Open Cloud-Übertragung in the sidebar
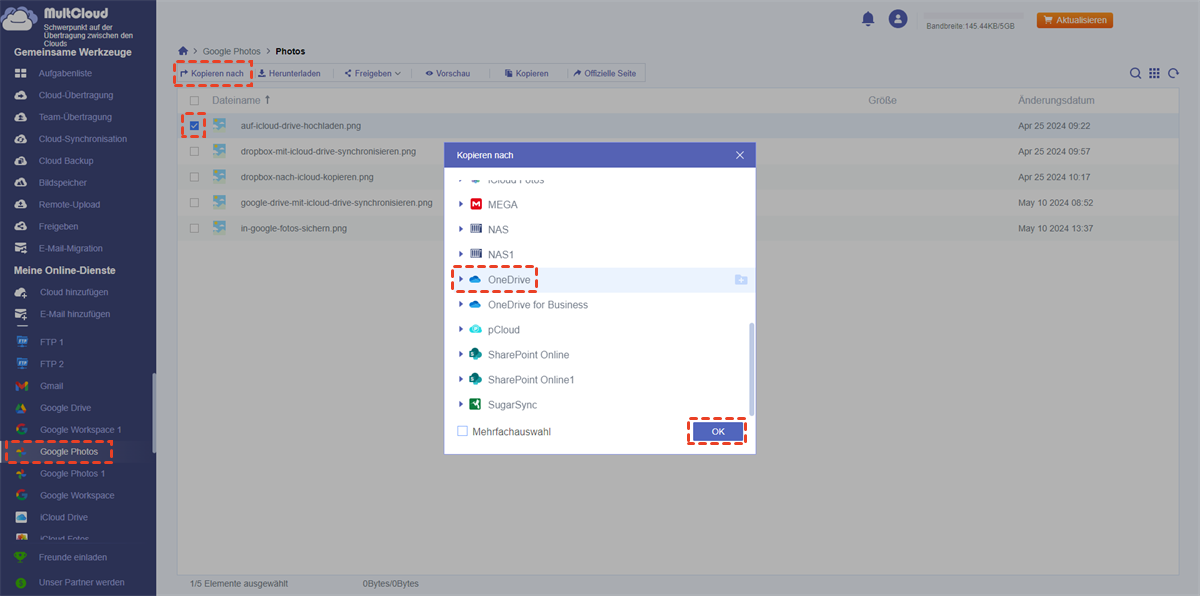This screenshot has width=1200, height=596. click(76, 95)
